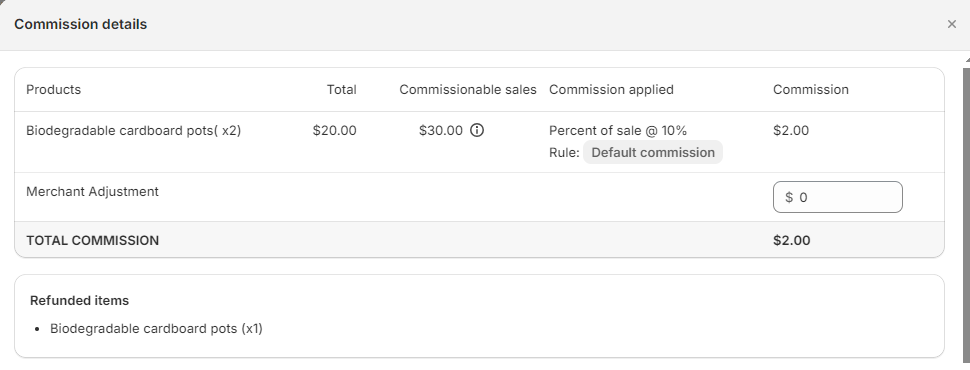The height and width of the screenshot is (370, 970).
Task: Click the Commissionable sales column header
Action: (x=468, y=90)
